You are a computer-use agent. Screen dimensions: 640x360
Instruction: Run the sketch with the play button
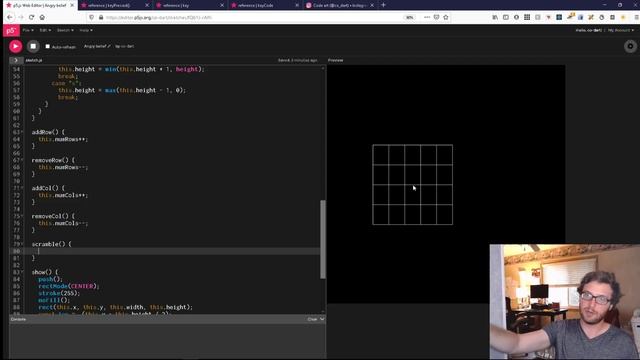pos(16,46)
